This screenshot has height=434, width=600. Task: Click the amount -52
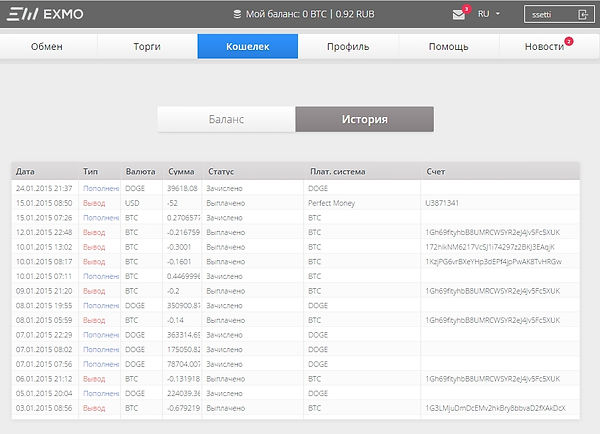click(172, 203)
